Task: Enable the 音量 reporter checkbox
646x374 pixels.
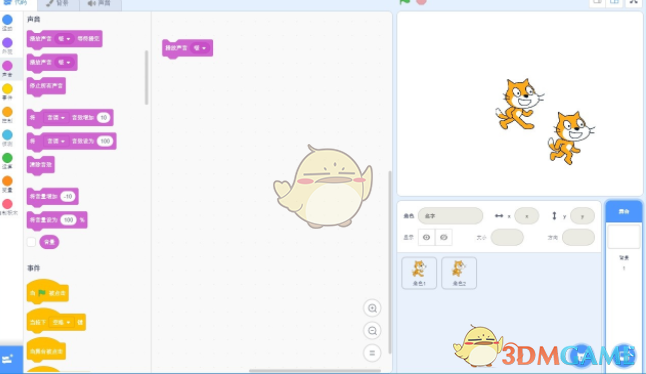Action: pos(31,242)
